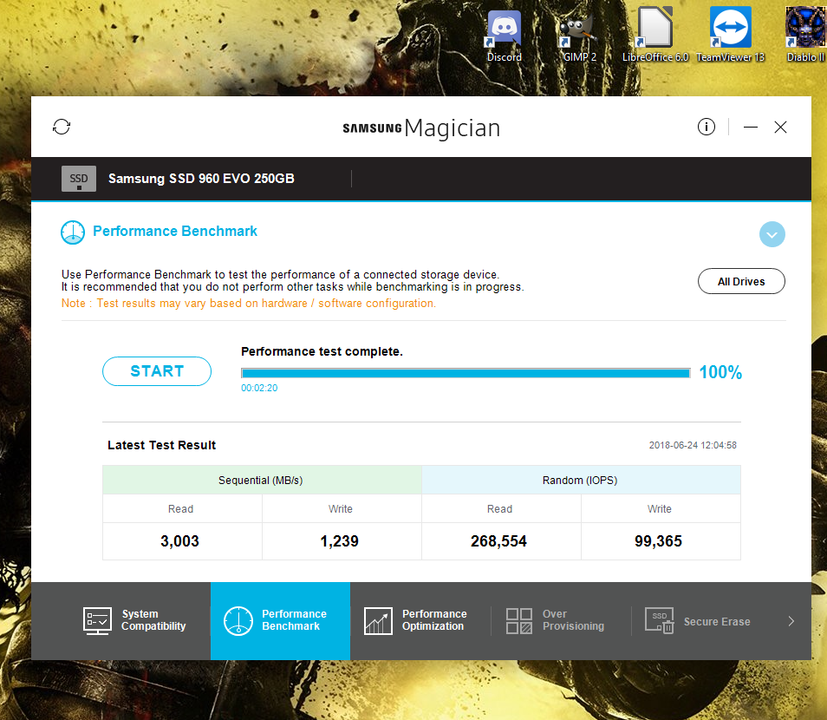
Task: Click the refresh icon in Magician header
Action: point(62,127)
